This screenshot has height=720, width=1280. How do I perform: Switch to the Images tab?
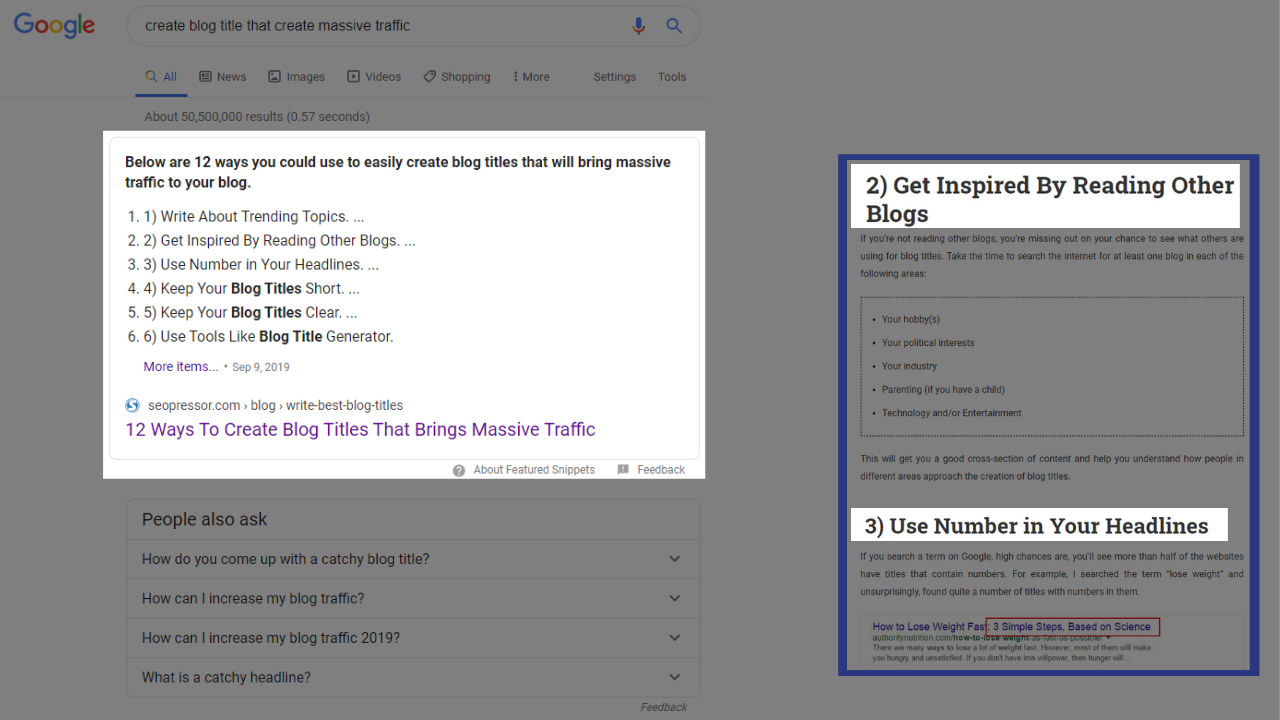(x=296, y=76)
